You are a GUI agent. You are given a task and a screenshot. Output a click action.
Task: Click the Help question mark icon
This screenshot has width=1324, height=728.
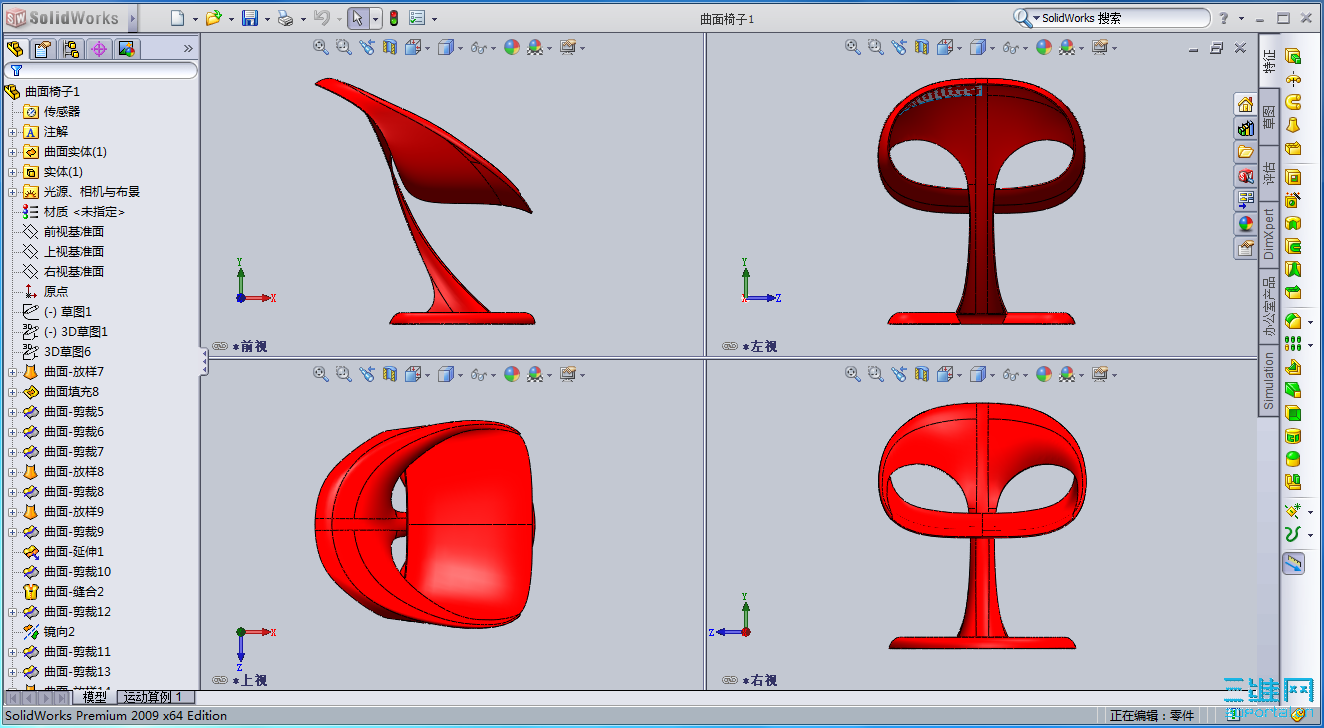(1224, 18)
